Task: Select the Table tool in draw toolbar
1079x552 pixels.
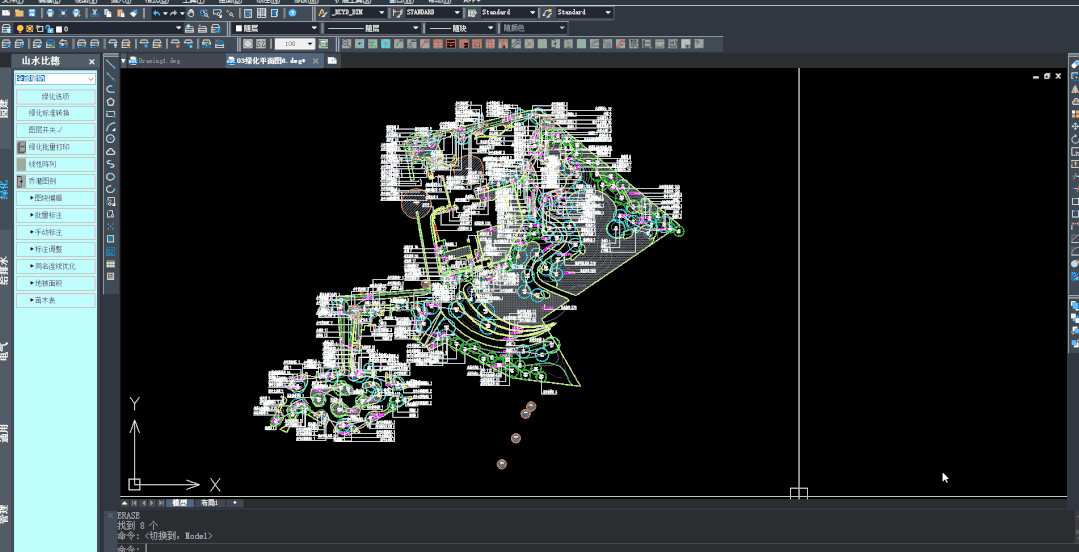Action: click(x=111, y=264)
